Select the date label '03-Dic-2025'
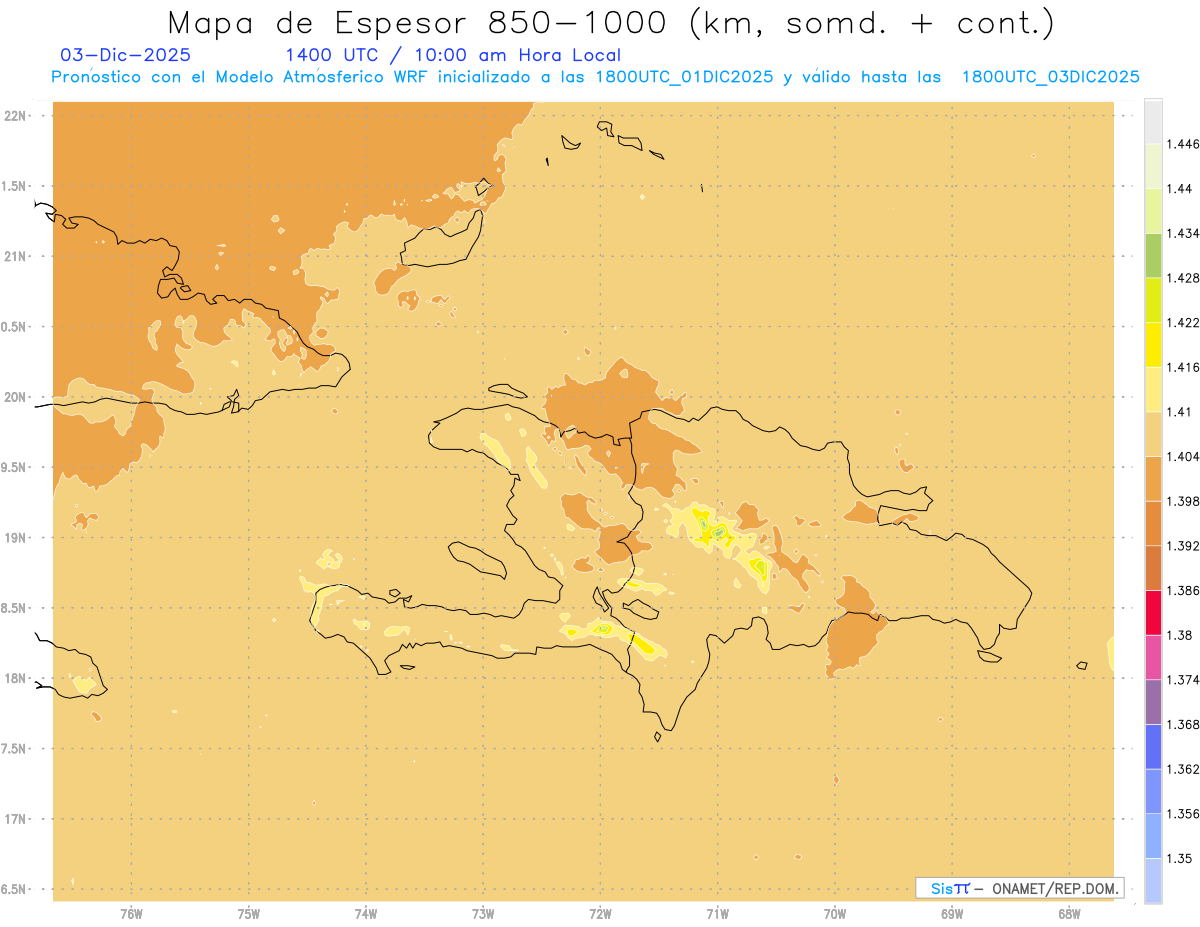The image size is (1200, 927). (x=126, y=55)
